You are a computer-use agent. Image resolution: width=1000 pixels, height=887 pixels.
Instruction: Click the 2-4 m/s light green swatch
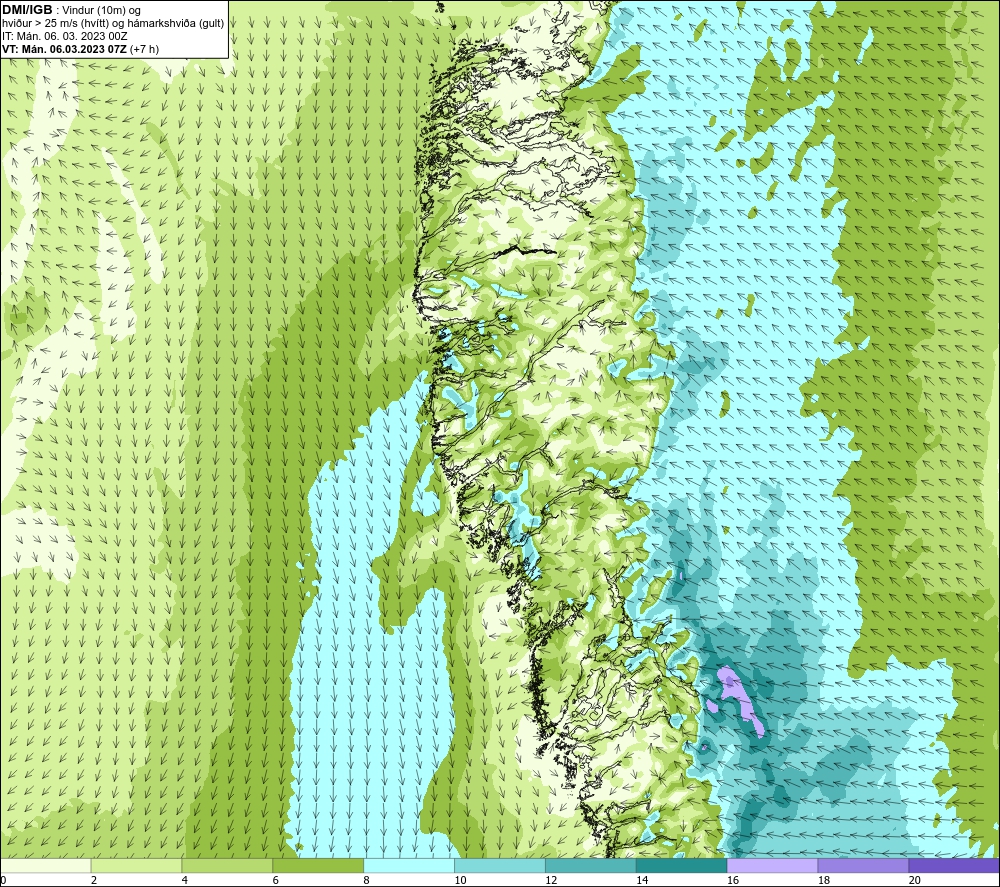tap(136, 865)
